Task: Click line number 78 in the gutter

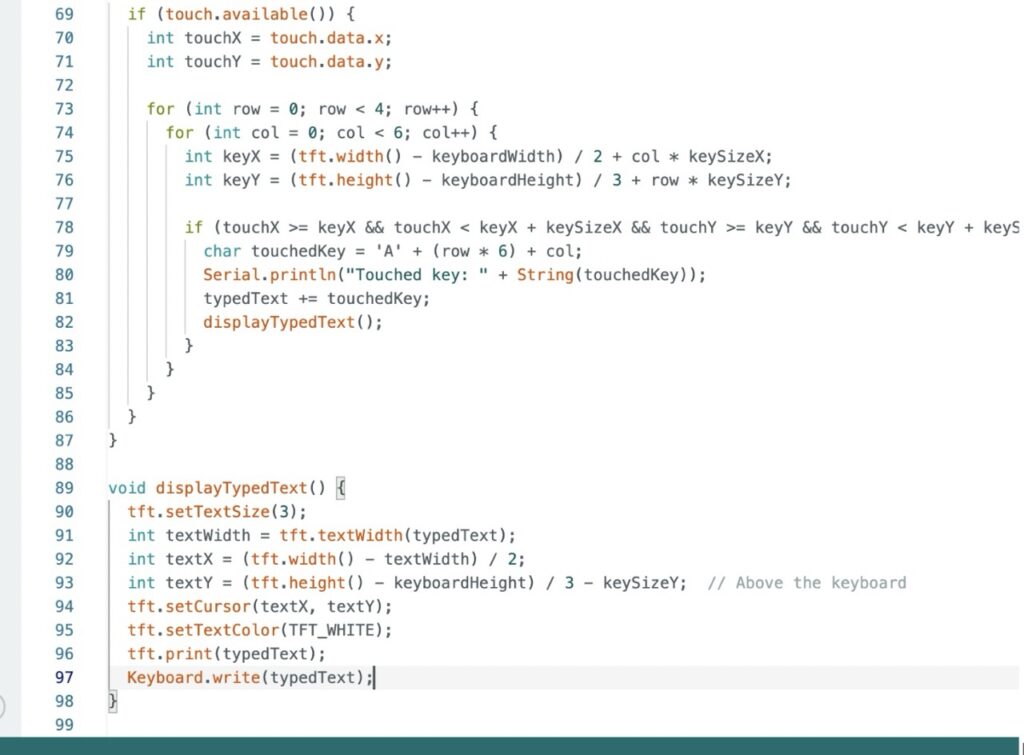Action: pos(62,228)
